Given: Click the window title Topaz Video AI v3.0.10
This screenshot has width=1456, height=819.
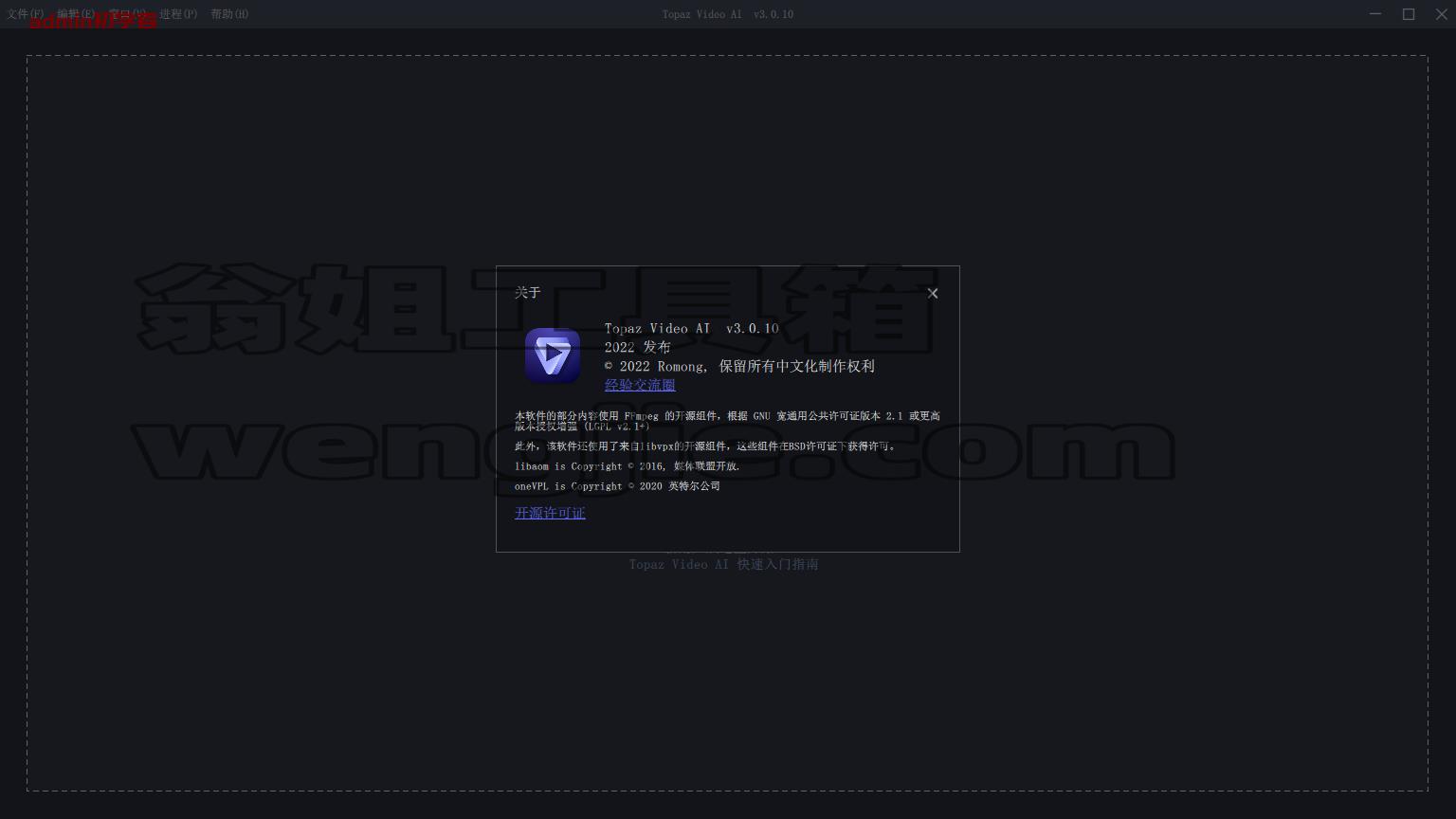Looking at the screenshot, I should (x=728, y=14).
